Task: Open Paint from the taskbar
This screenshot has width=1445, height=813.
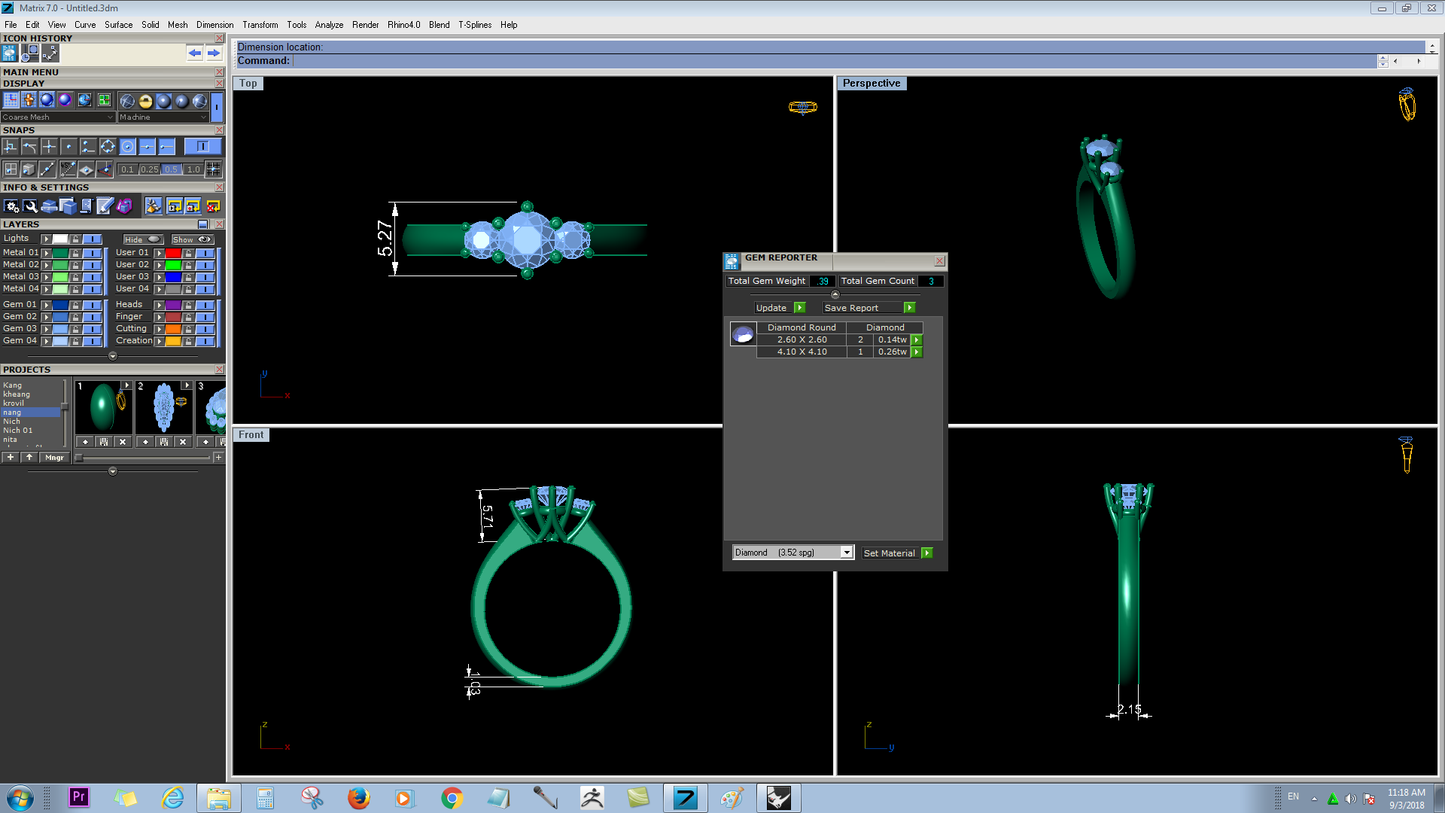Action: [733, 798]
